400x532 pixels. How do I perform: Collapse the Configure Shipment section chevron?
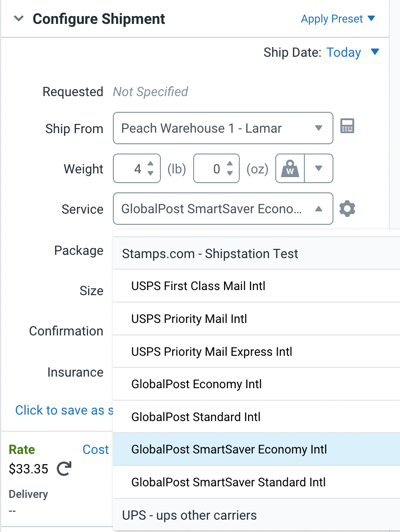(19, 18)
